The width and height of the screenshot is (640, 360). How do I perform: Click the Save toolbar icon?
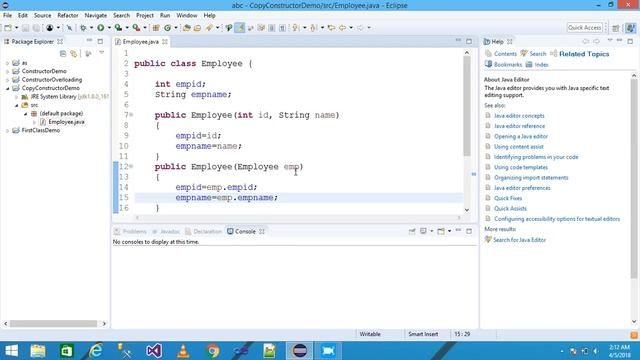[x=25, y=28]
